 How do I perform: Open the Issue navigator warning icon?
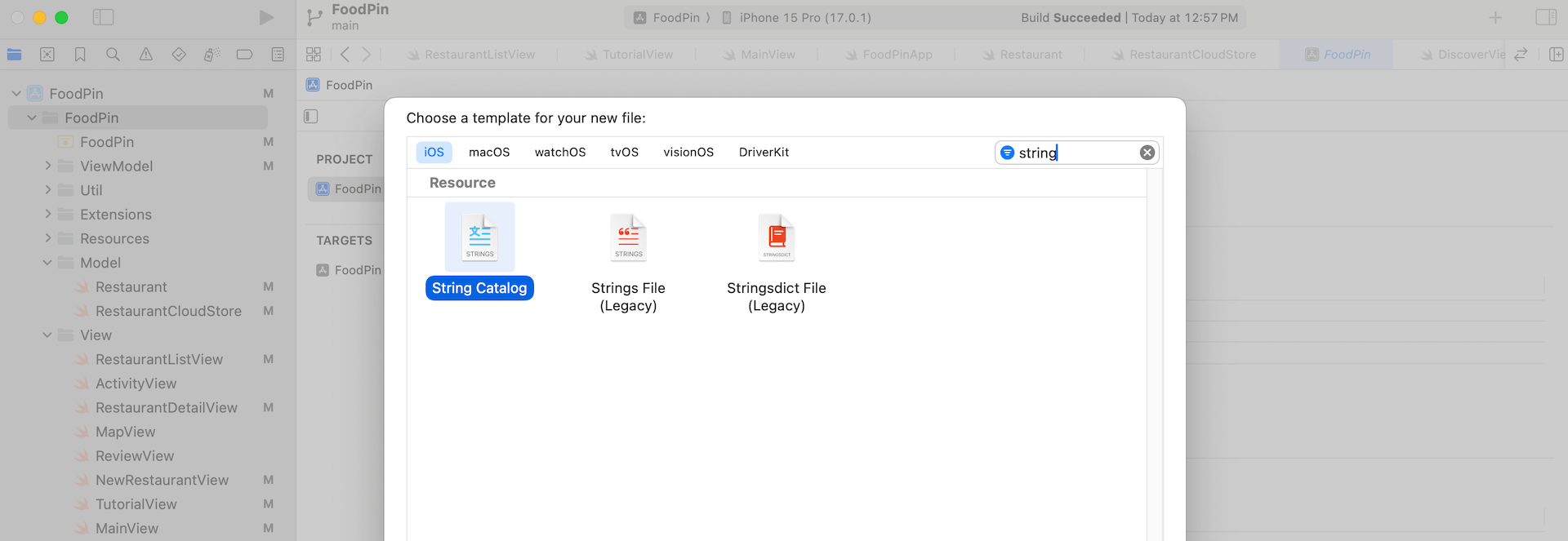pyautogui.click(x=145, y=55)
